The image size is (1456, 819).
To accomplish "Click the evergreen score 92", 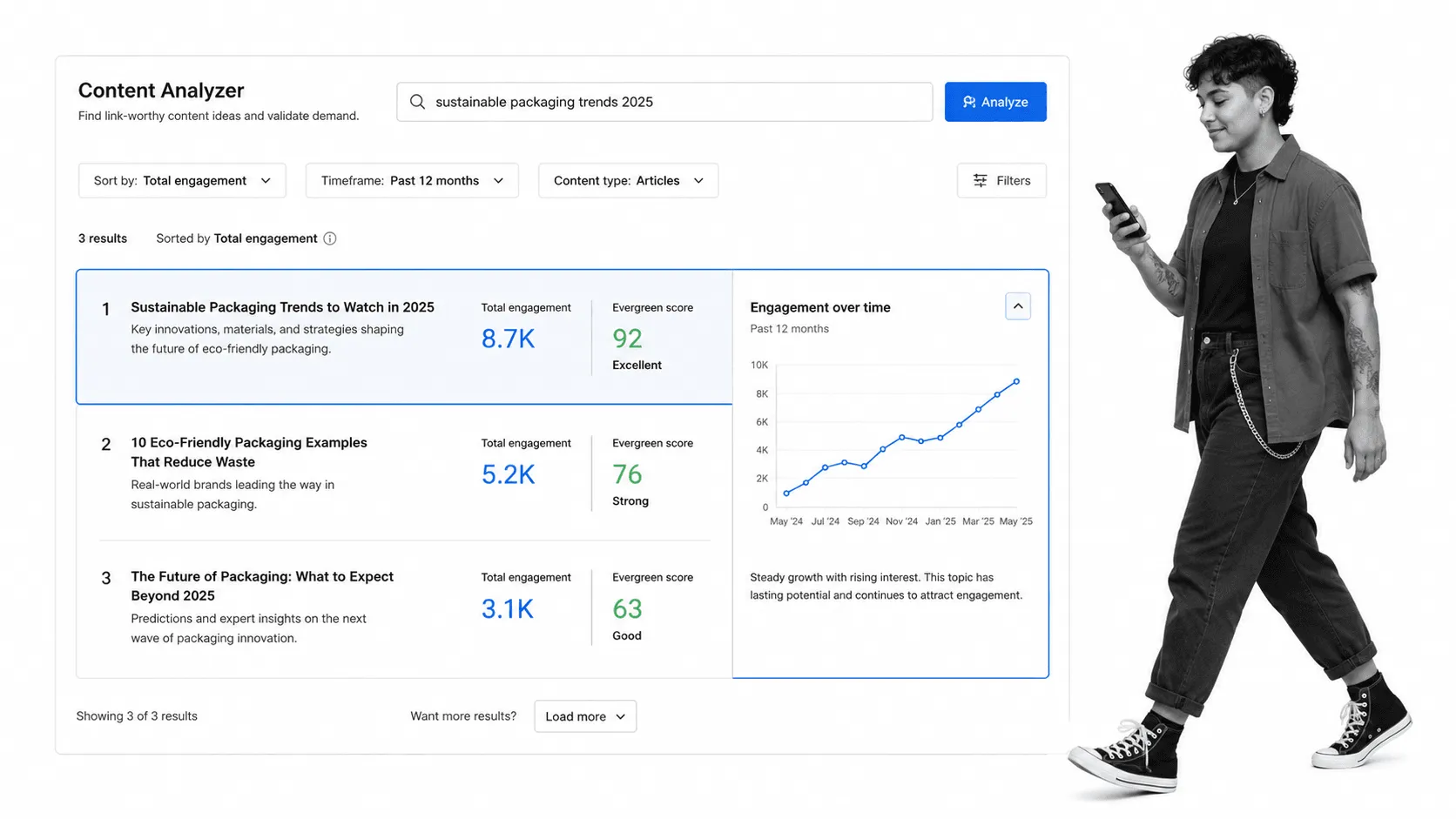I will (x=627, y=339).
